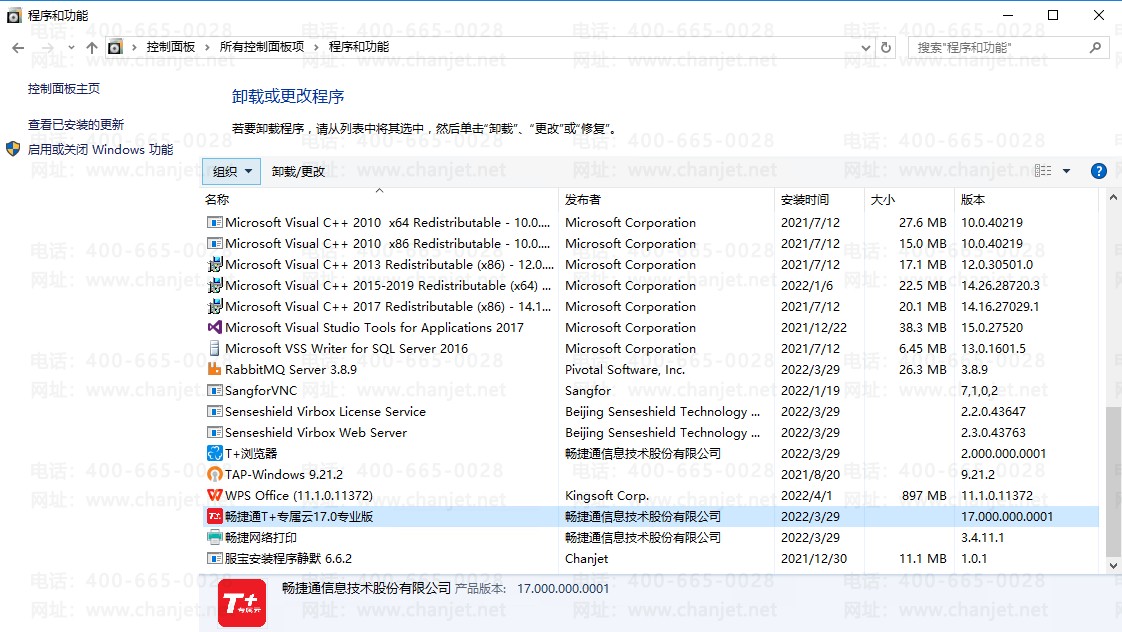Click Senseshield Virbox License Service icon

pyautogui.click(x=215, y=412)
